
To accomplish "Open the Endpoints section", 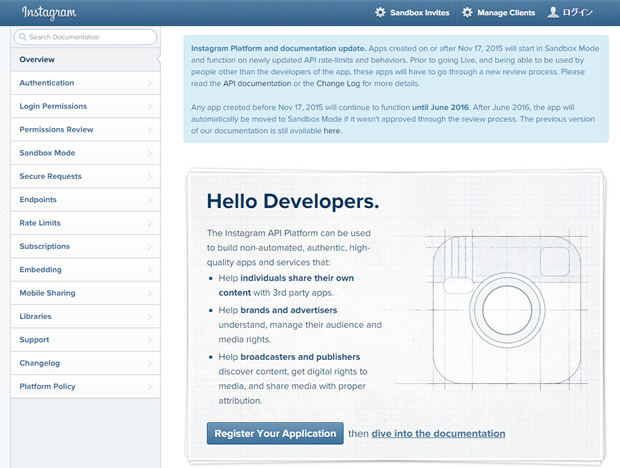I will click(x=85, y=200).
